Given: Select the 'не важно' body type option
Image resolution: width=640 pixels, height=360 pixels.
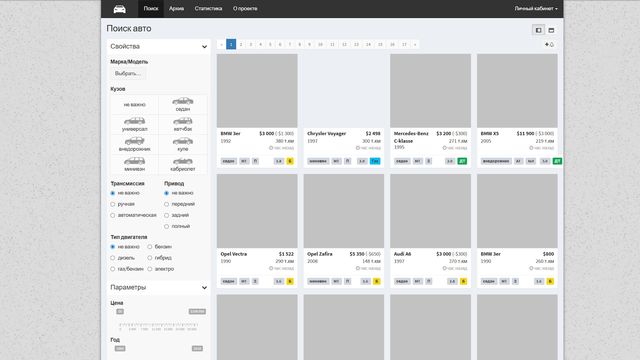Looking at the screenshot, I should point(134,105).
